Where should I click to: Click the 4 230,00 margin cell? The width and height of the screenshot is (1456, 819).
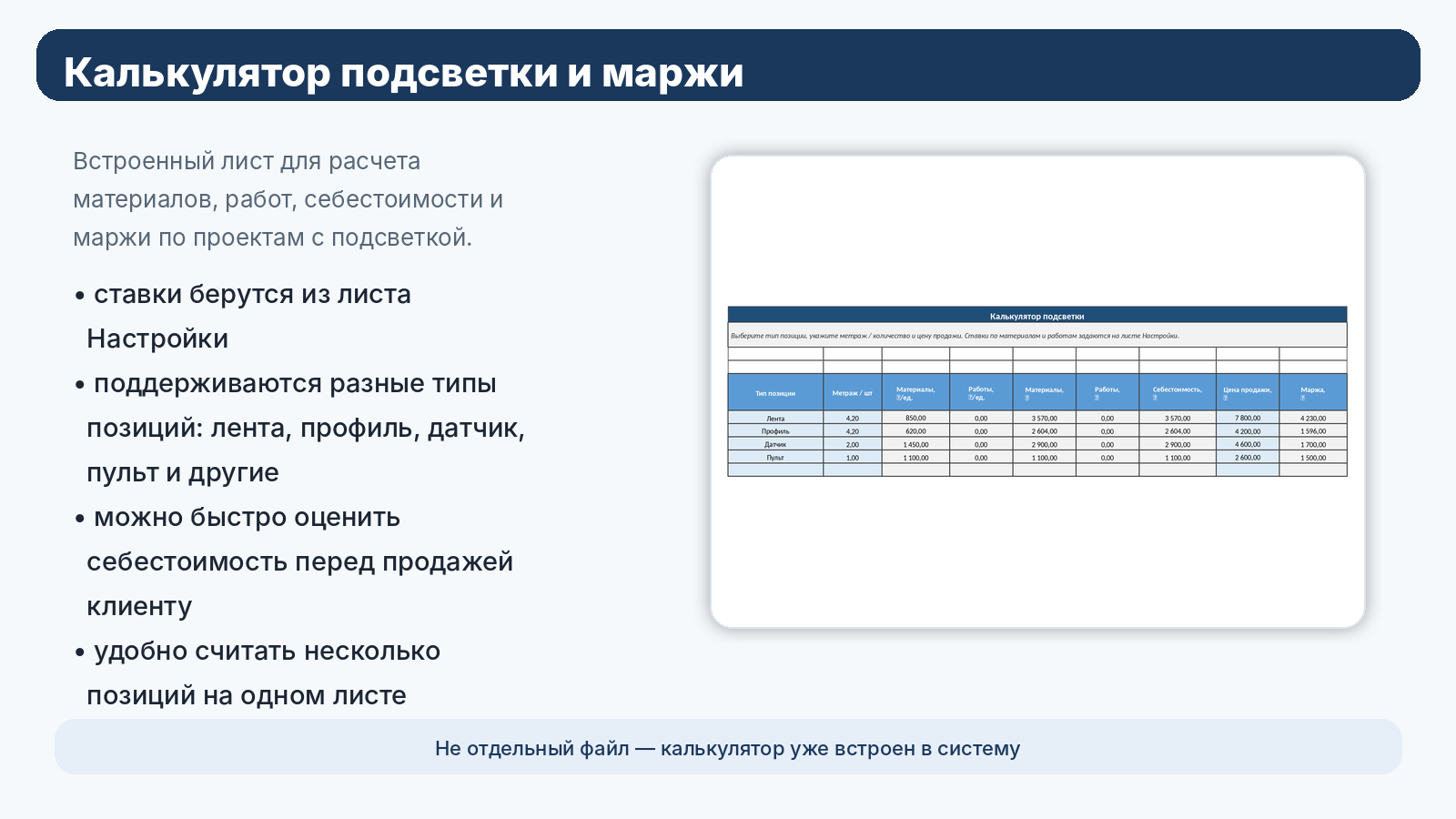coord(1312,419)
